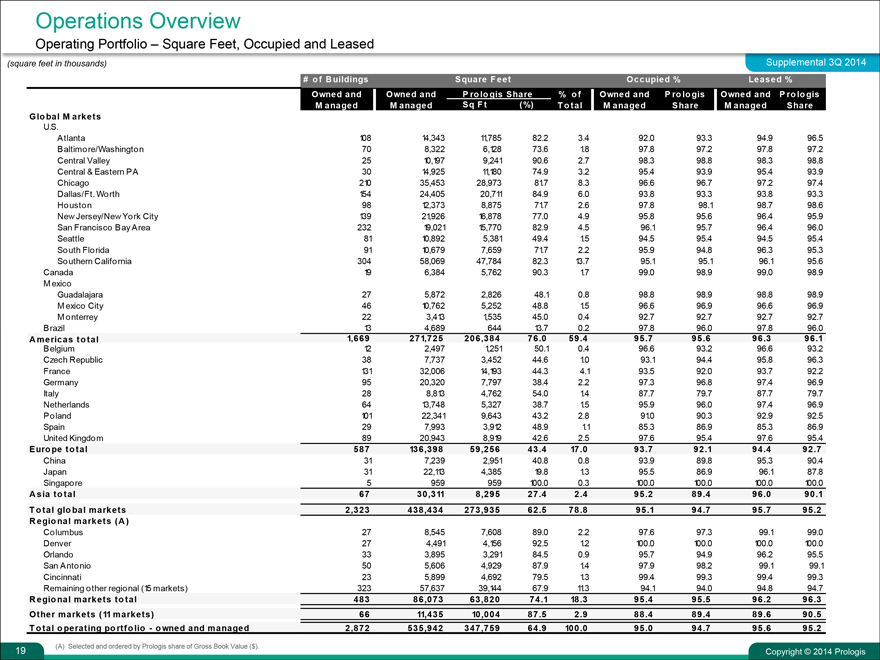Select the 'Square Feet' column group header
880x660 pixels.
(x=483, y=79)
